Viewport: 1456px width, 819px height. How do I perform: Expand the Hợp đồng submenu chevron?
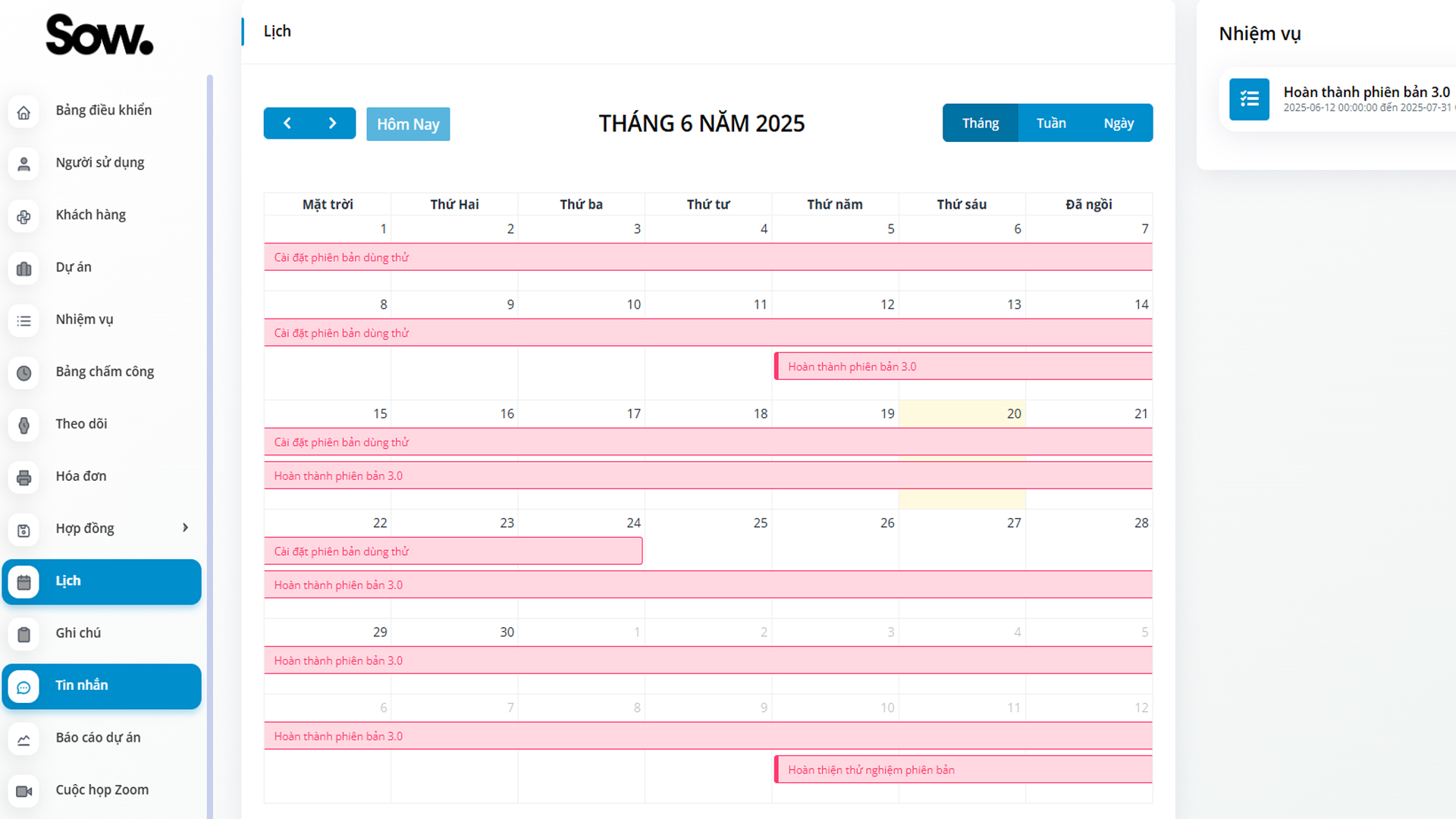[x=185, y=528]
